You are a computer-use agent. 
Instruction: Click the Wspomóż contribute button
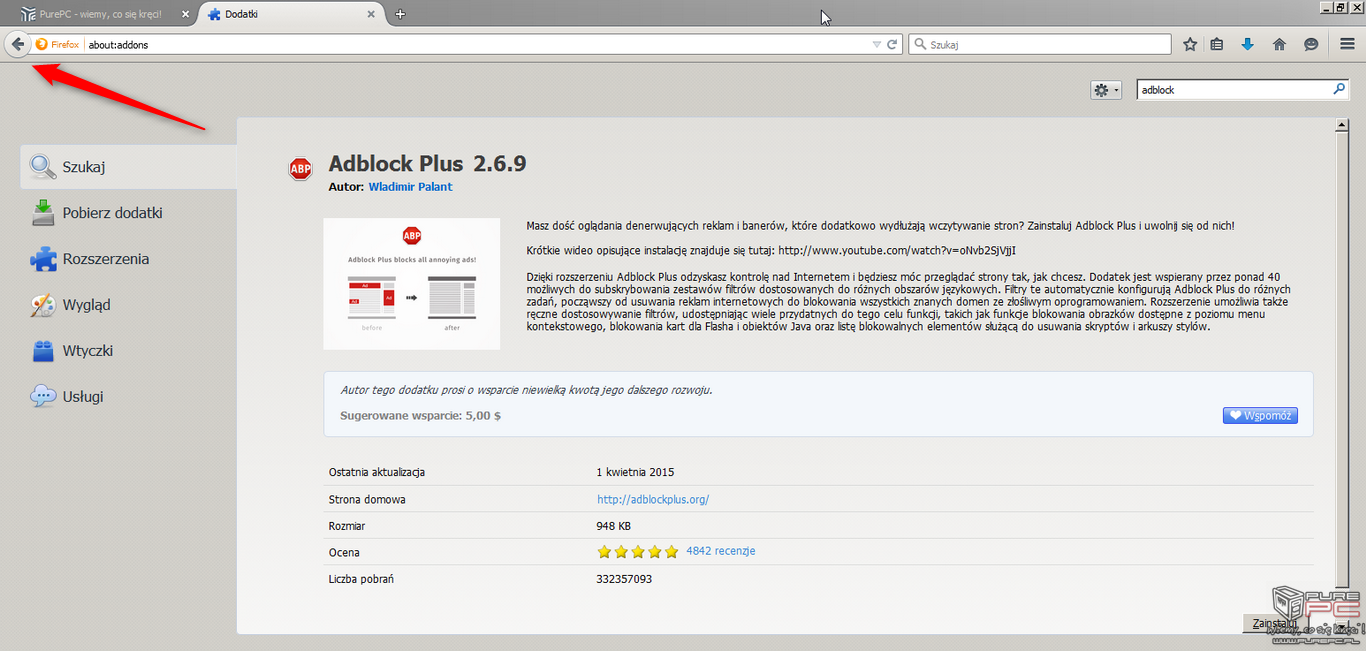point(1260,415)
